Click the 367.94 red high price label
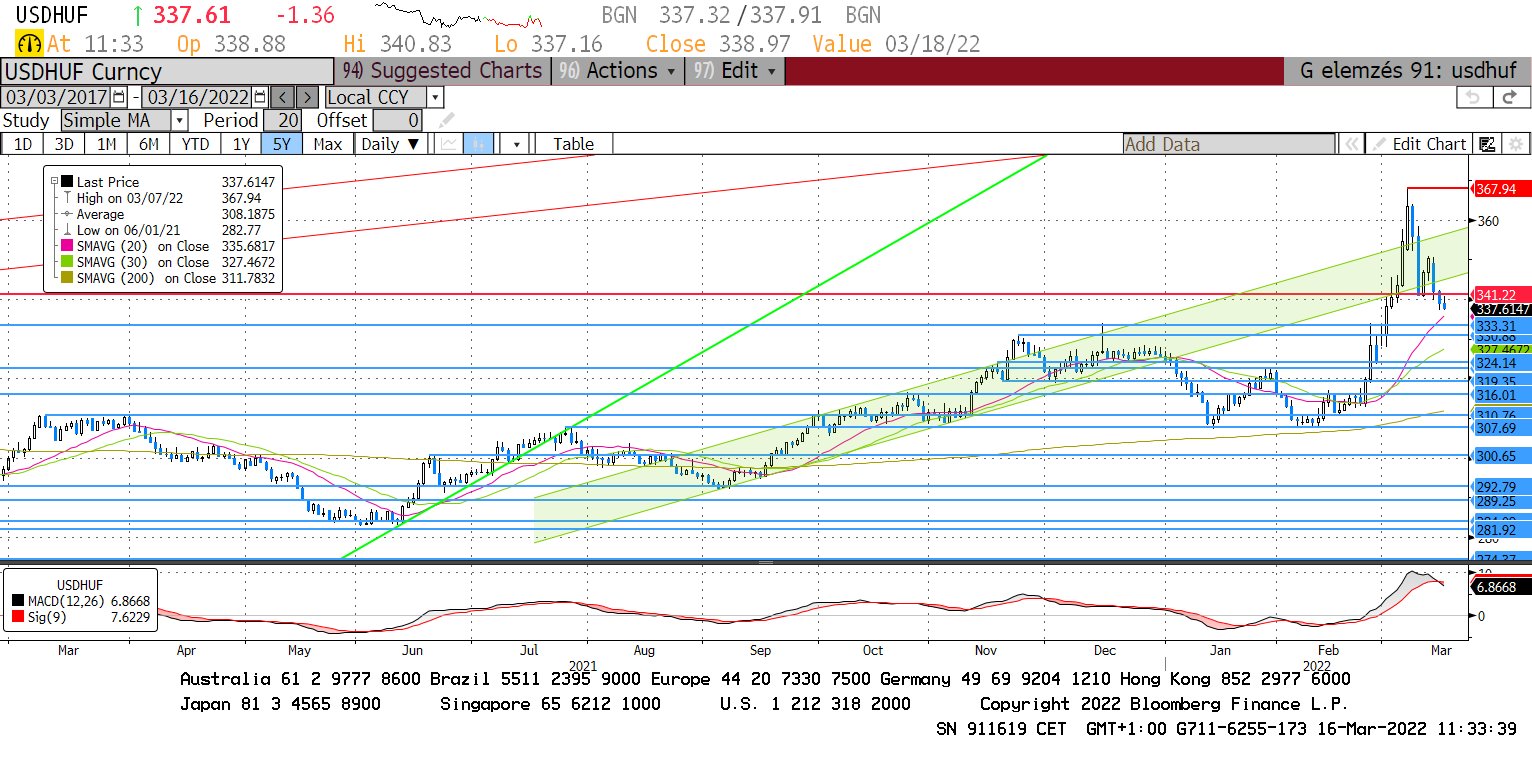This screenshot has width=1532, height=758. (x=1501, y=188)
